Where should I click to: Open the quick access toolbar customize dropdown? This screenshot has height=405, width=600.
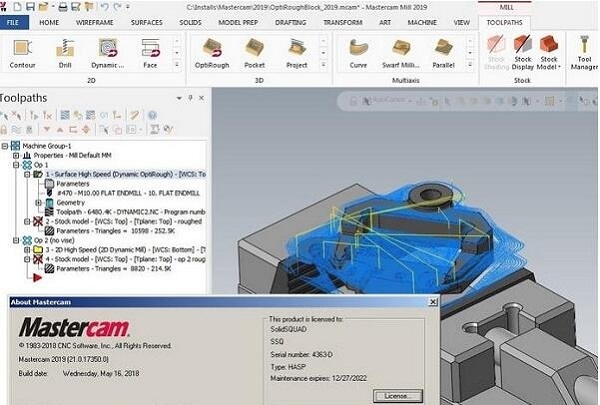128,7
